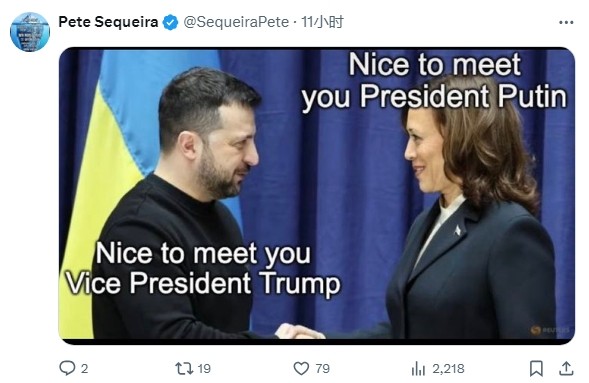This screenshot has width=589, height=383.
Task: Open the @SequeiraPete handle link
Action: click(x=236, y=22)
